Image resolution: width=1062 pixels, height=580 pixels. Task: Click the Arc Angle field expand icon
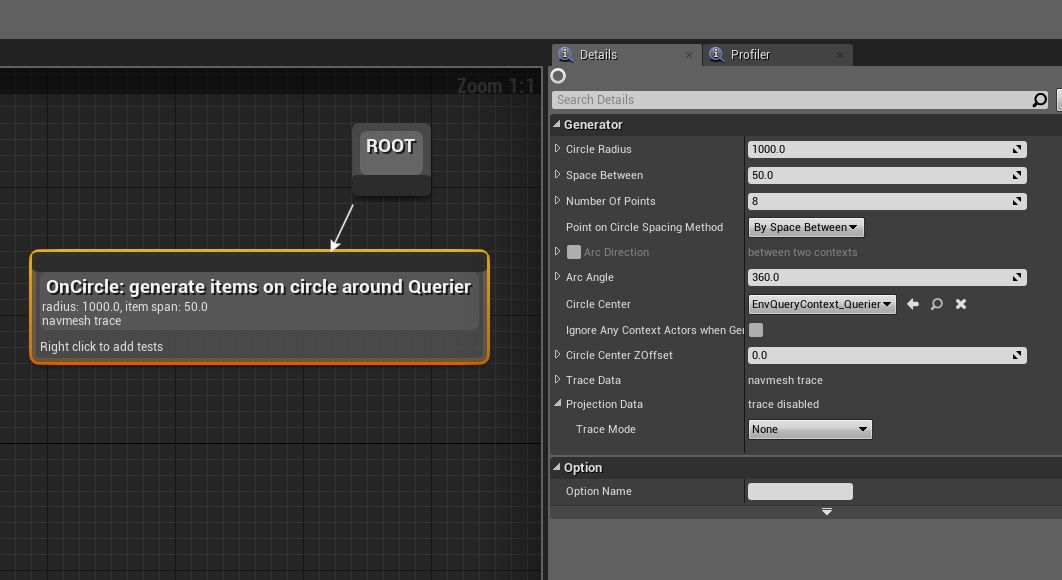click(1017, 277)
